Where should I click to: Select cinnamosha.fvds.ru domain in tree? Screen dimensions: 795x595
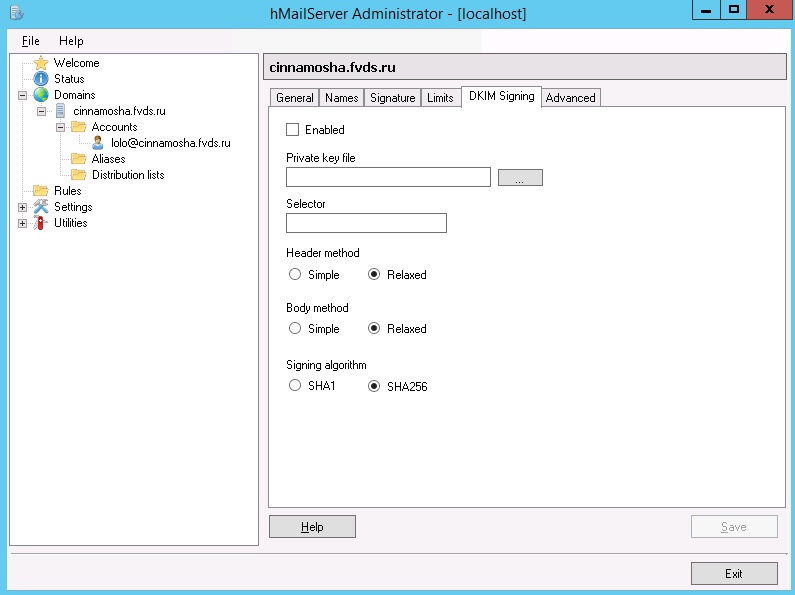click(119, 111)
